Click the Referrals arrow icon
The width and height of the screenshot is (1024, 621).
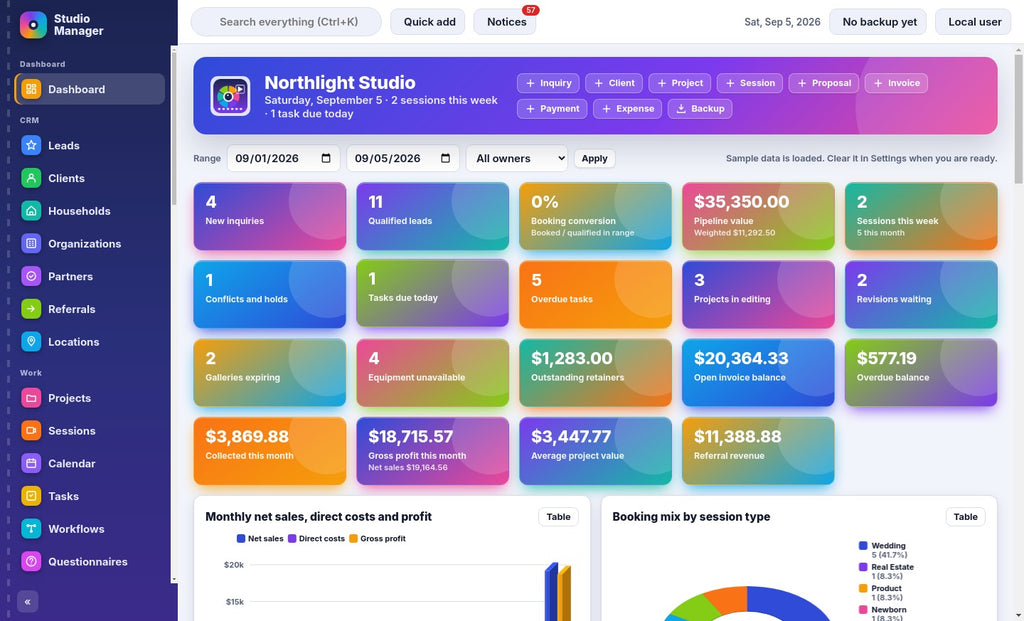31,308
